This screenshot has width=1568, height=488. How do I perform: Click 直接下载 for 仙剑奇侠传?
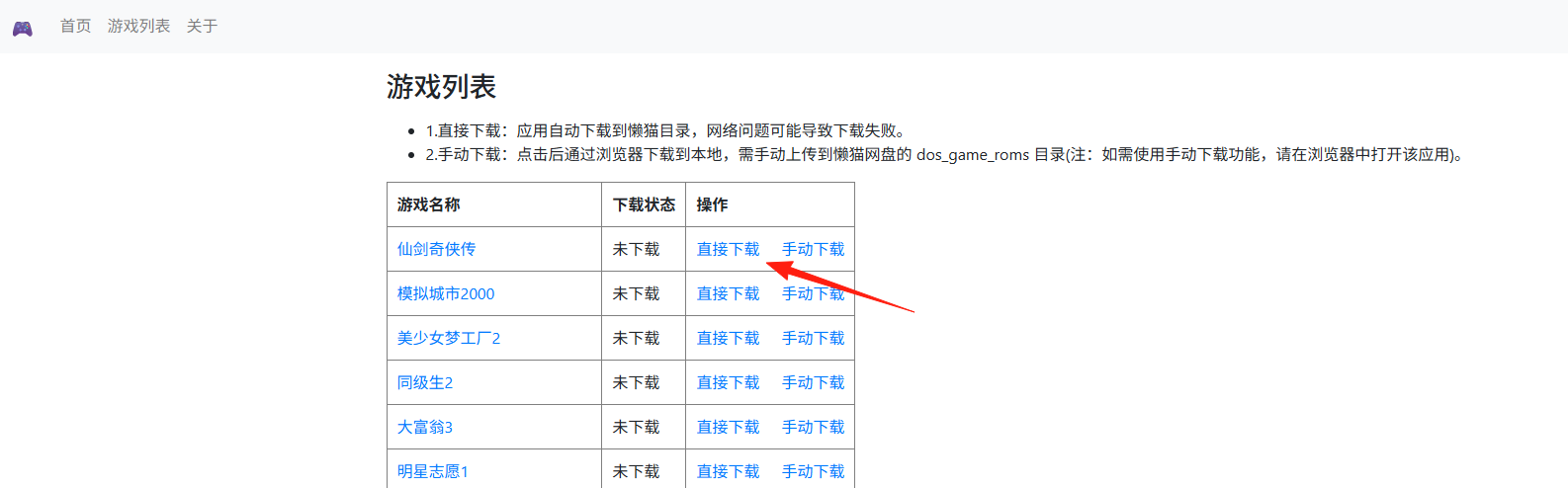click(728, 249)
